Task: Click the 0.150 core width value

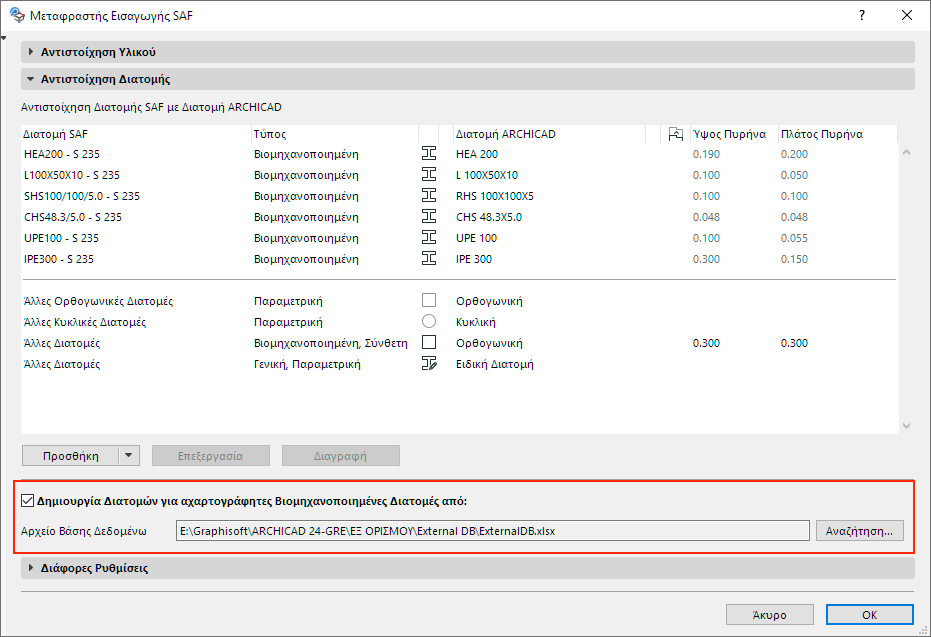Action: tap(794, 259)
